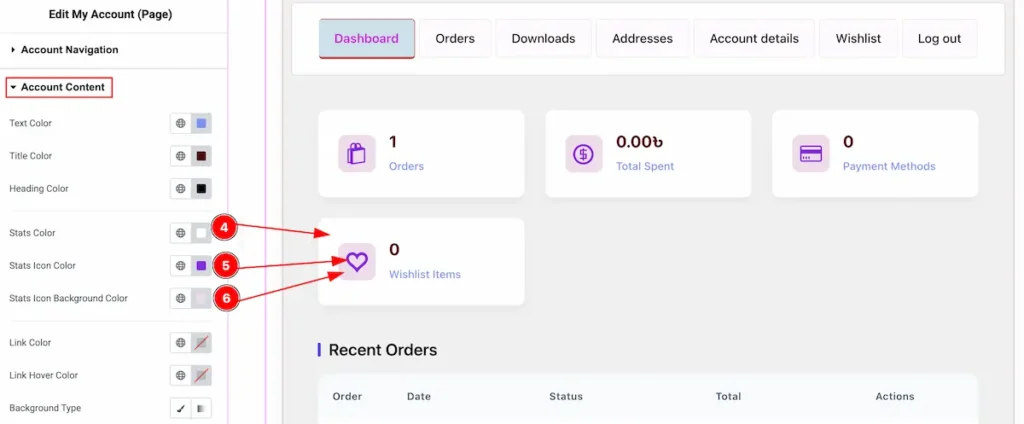
Task: Collapse the Account Content section
Action: (x=62, y=88)
